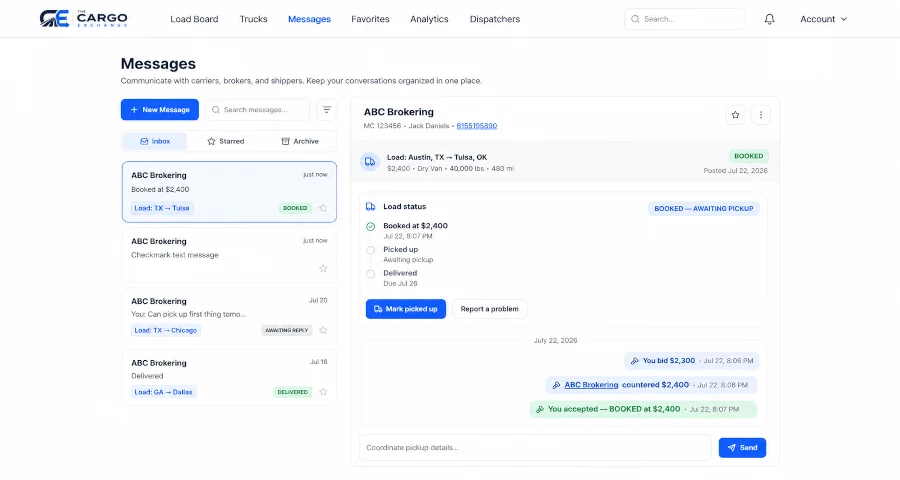Click the Delivered step circle
This screenshot has height=480, width=900.
(371, 274)
